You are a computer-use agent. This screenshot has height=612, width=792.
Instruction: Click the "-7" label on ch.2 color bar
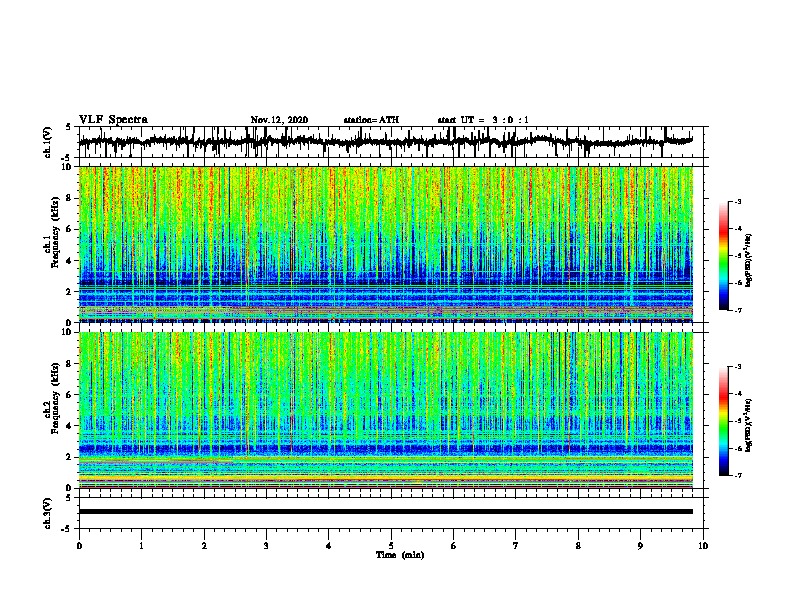click(x=737, y=475)
